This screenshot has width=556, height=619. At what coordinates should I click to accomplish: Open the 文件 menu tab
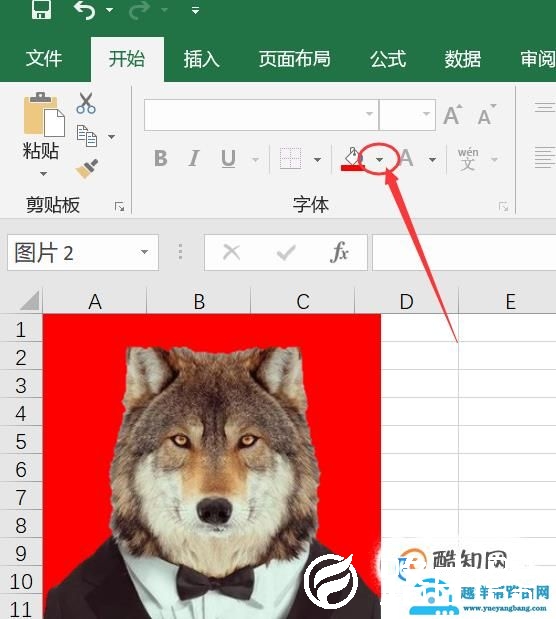click(44, 59)
